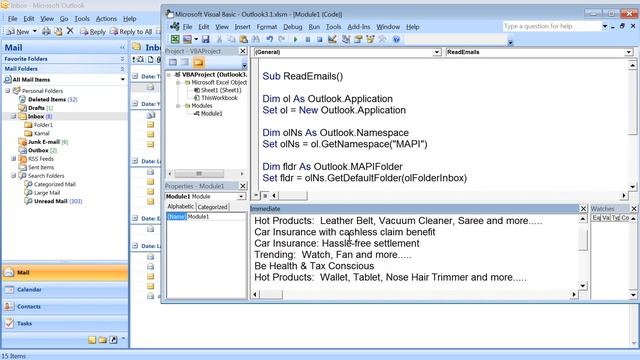Open the ReadEmails procedure dropdown

pos(628,52)
